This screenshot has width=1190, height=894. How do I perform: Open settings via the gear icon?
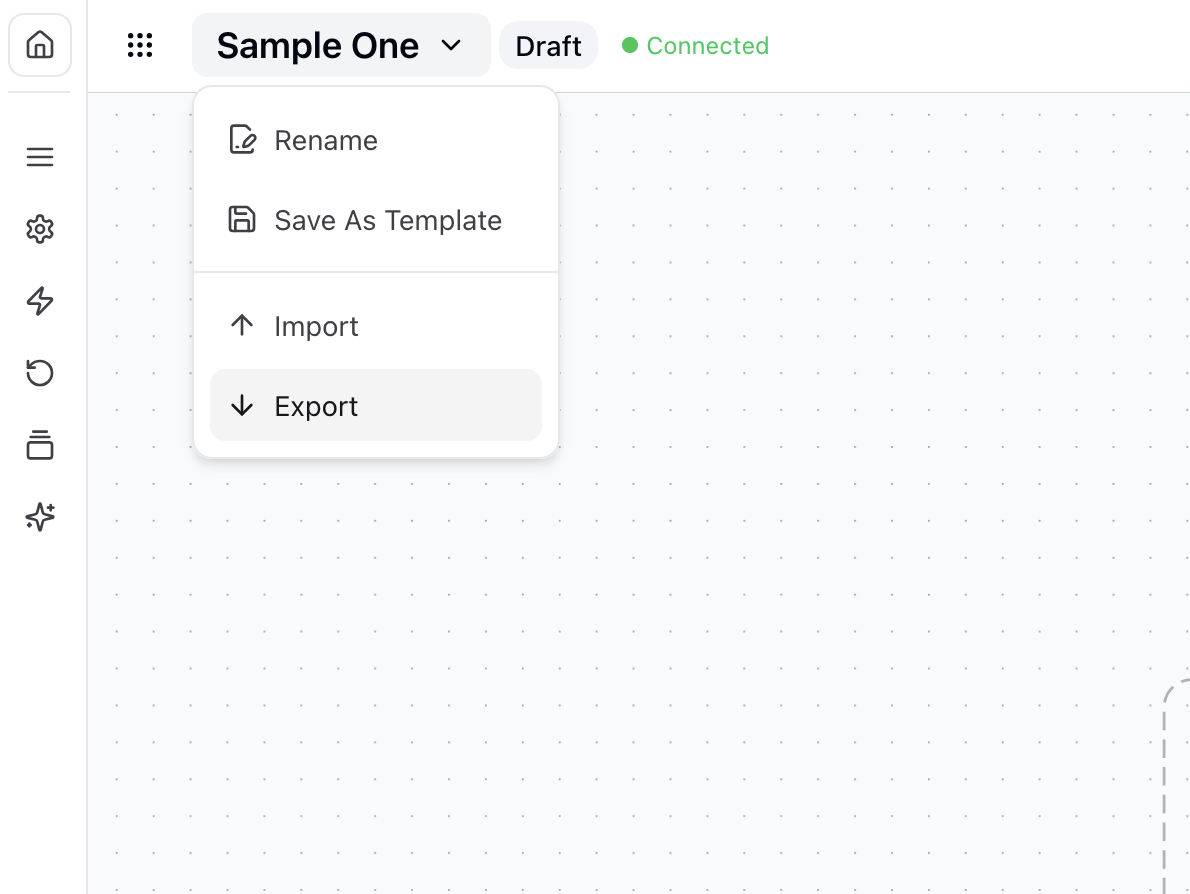point(40,230)
